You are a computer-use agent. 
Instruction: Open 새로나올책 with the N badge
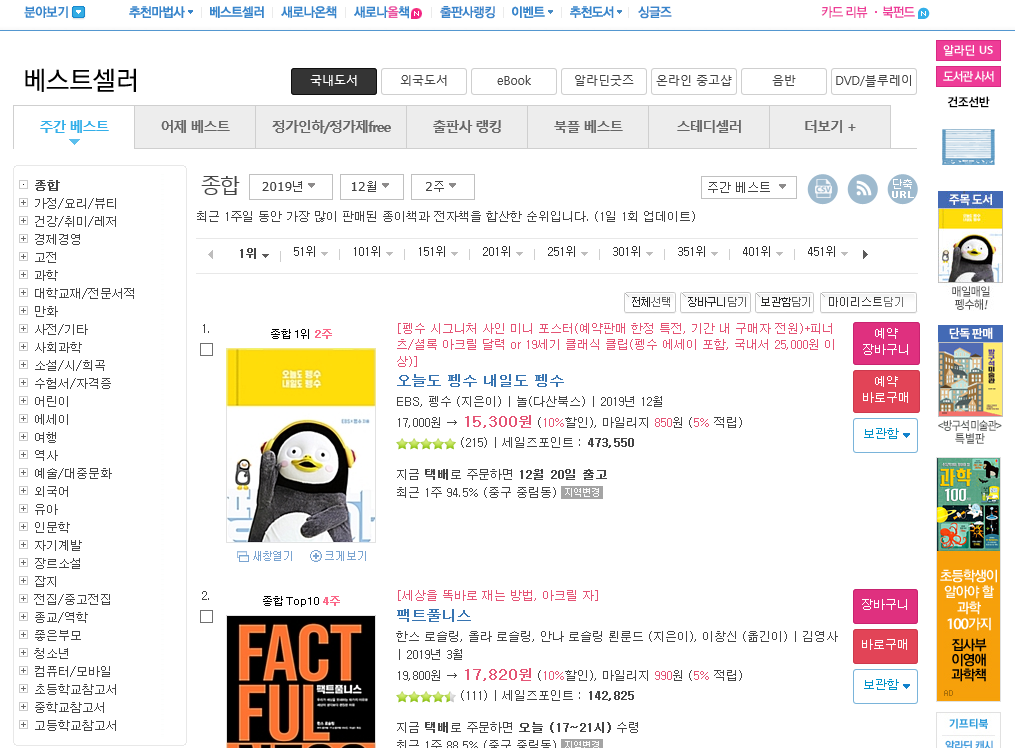point(388,12)
